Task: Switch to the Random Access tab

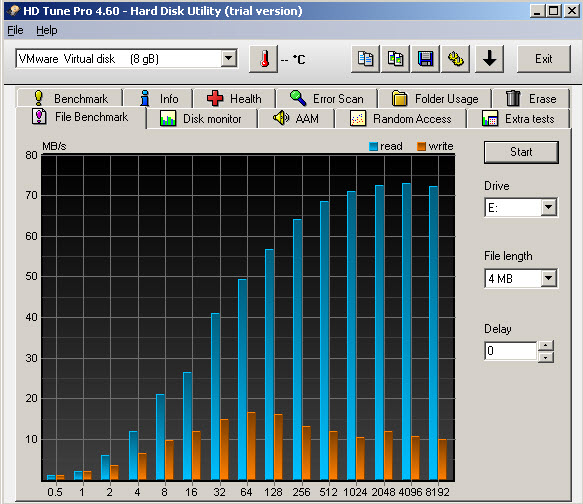Action: pyautogui.click(x=401, y=119)
